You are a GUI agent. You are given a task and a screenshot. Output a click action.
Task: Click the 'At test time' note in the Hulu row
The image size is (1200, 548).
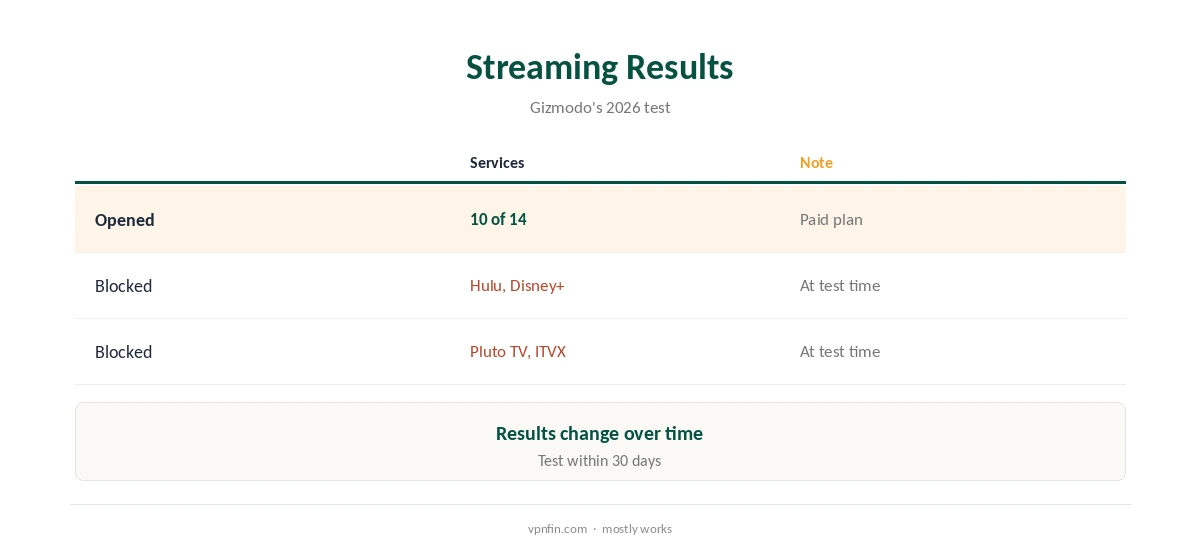coord(840,286)
